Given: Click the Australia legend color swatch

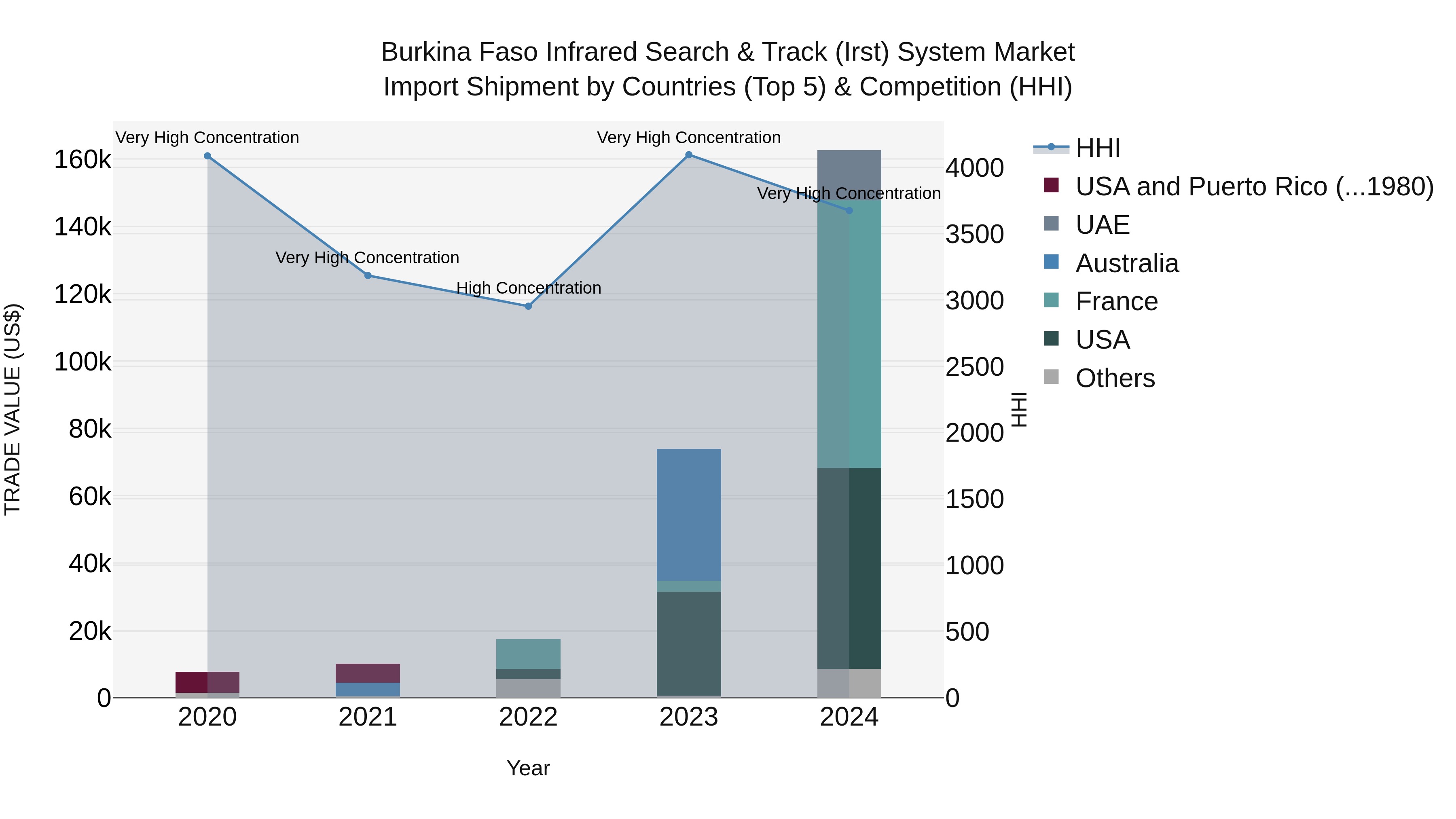Looking at the screenshot, I should pyautogui.click(x=1051, y=261).
